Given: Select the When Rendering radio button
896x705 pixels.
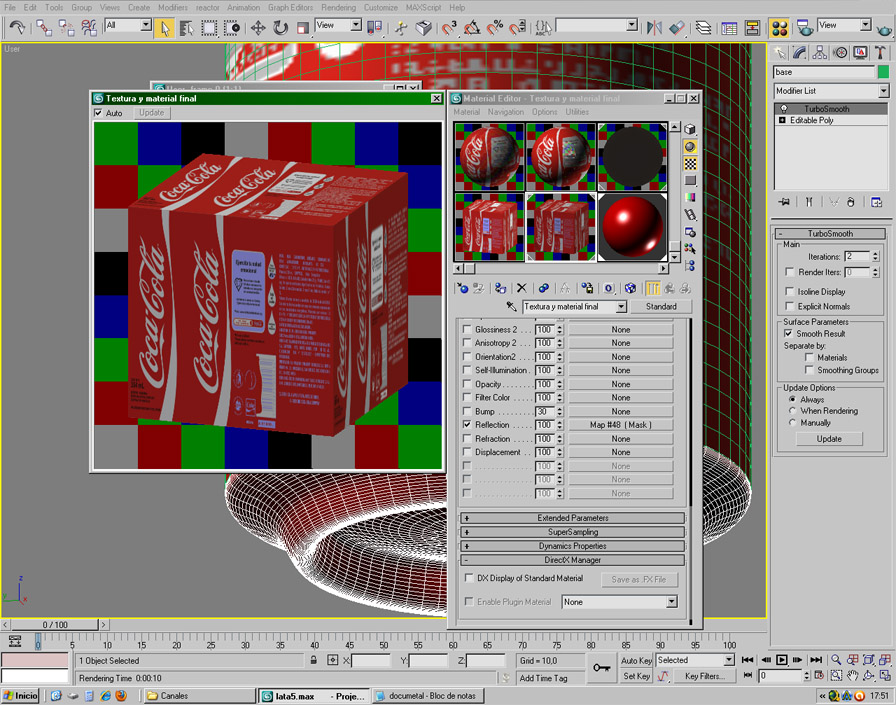Looking at the screenshot, I should tap(792, 411).
